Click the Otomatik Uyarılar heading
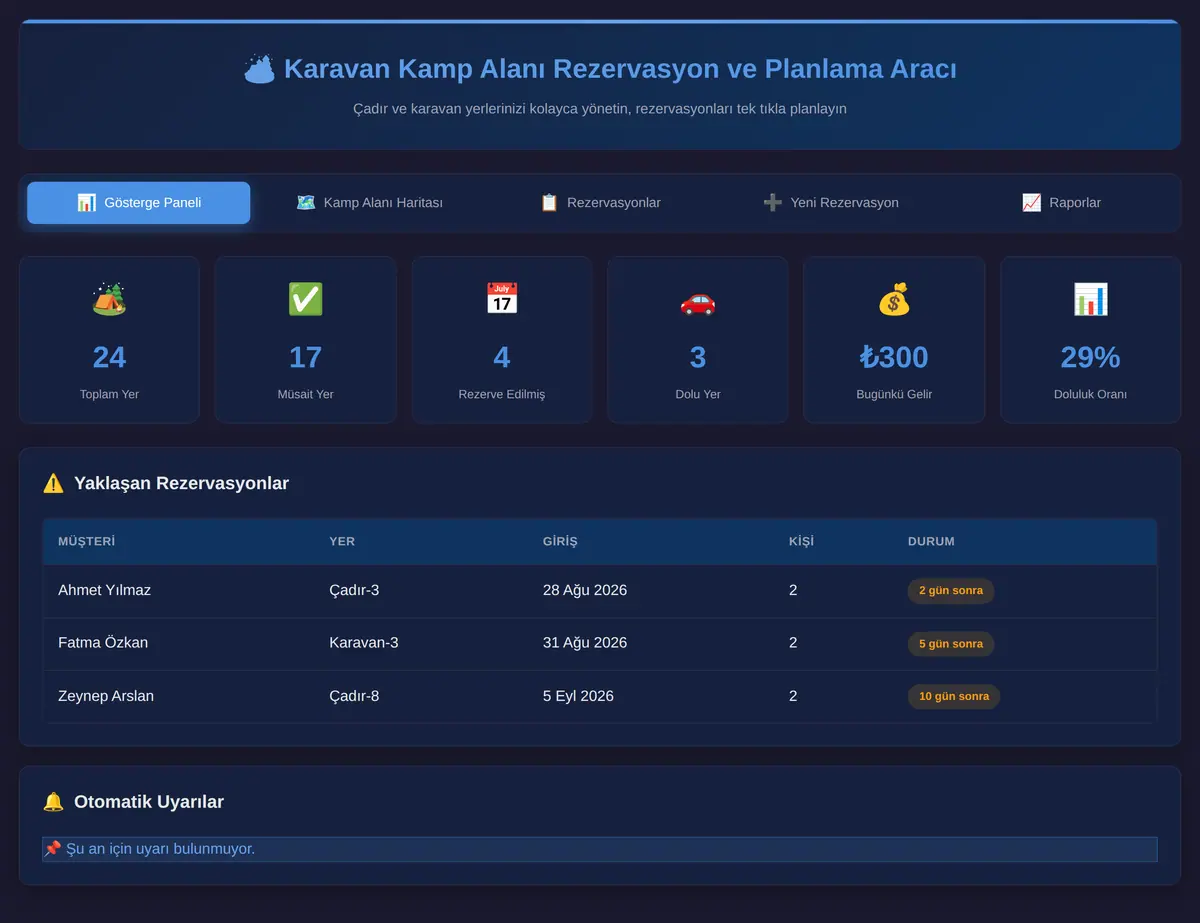 point(149,802)
